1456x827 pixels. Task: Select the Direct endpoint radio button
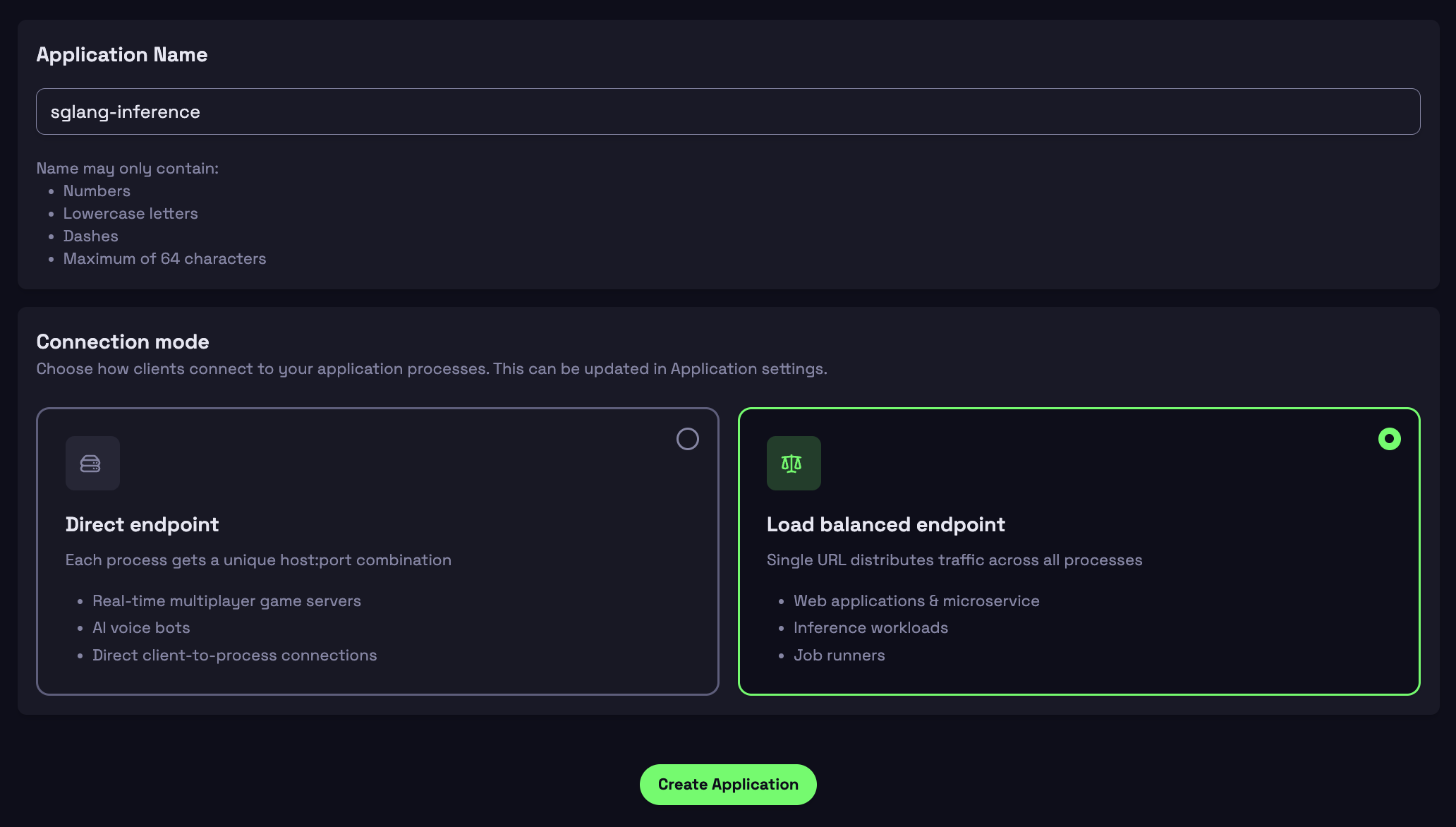point(687,439)
